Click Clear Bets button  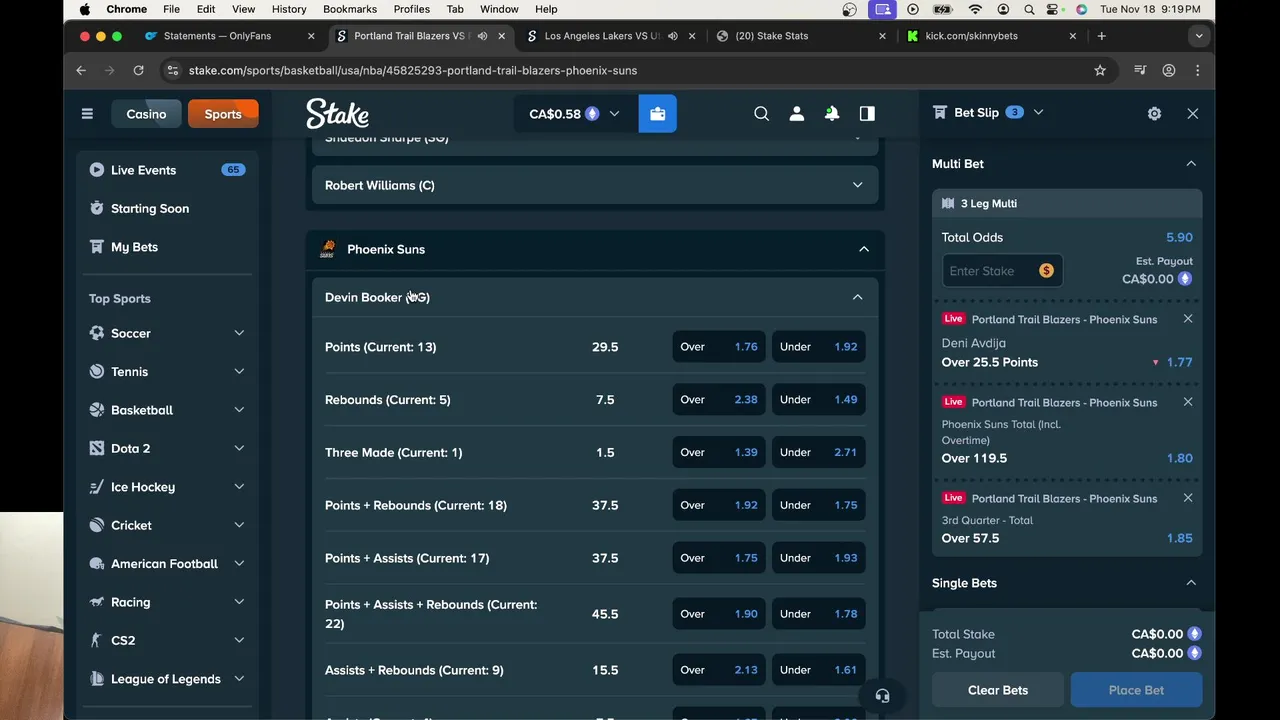tap(998, 690)
